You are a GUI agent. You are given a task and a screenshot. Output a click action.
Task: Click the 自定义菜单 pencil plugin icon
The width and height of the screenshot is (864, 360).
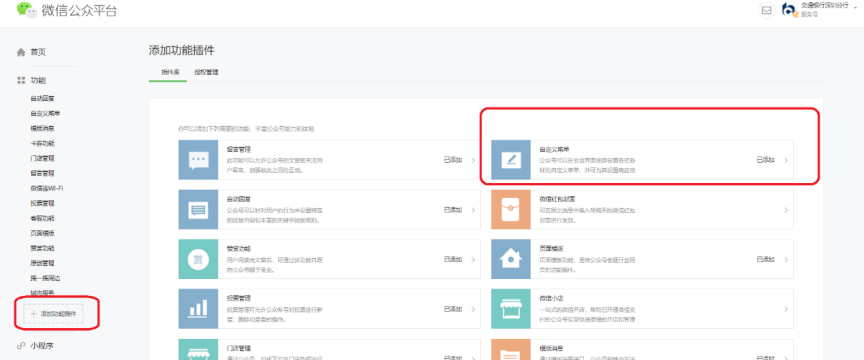[511, 160]
